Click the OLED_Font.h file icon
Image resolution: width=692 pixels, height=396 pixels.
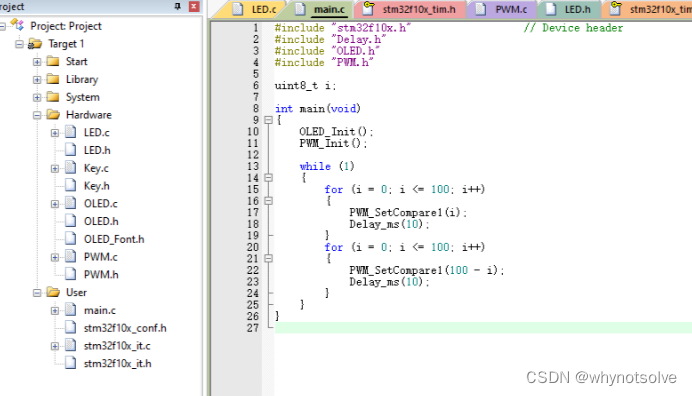(x=71, y=238)
